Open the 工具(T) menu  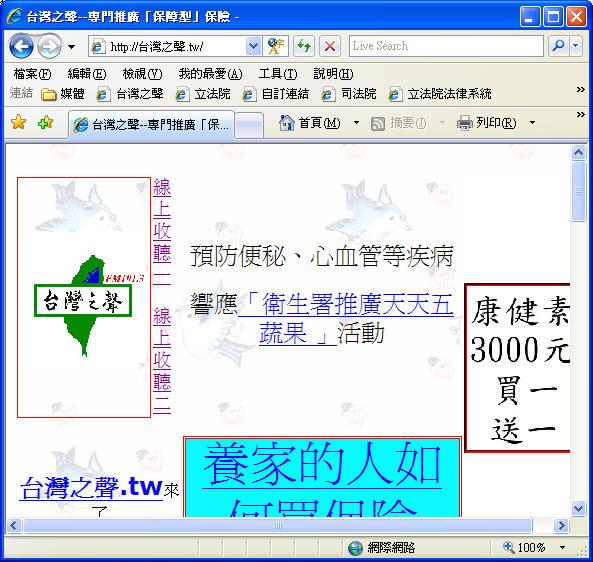pyautogui.click(x=278, y=74)
